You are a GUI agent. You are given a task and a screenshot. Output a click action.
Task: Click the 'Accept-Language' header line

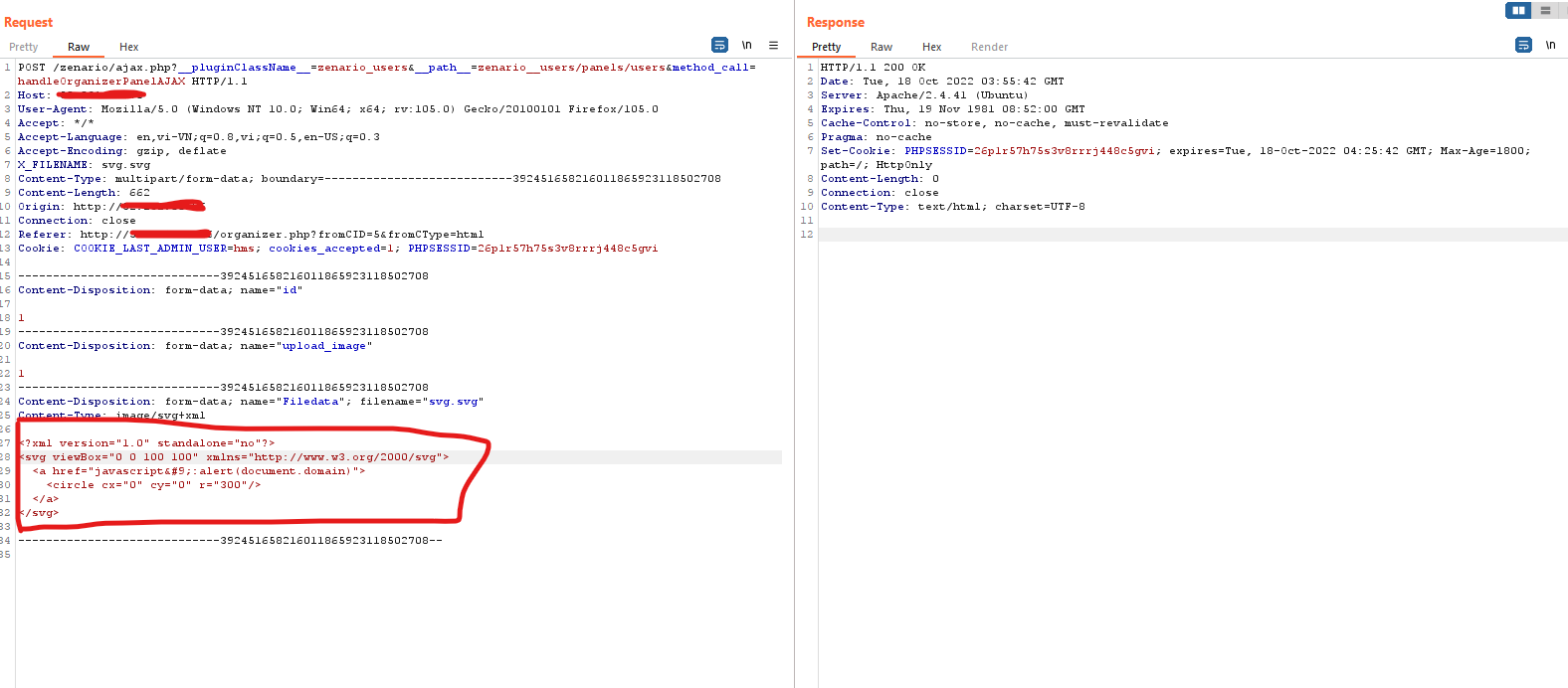(x=199, y=137)
